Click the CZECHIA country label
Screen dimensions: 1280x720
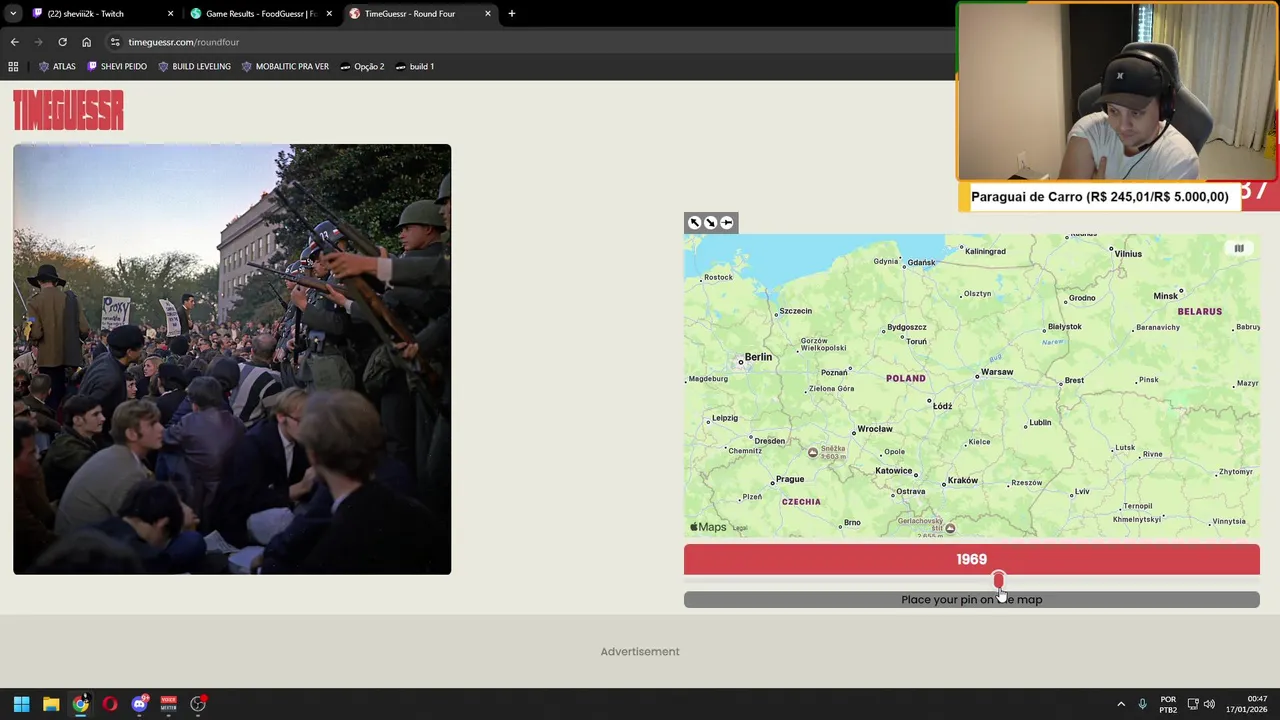(x=801, y=502)
